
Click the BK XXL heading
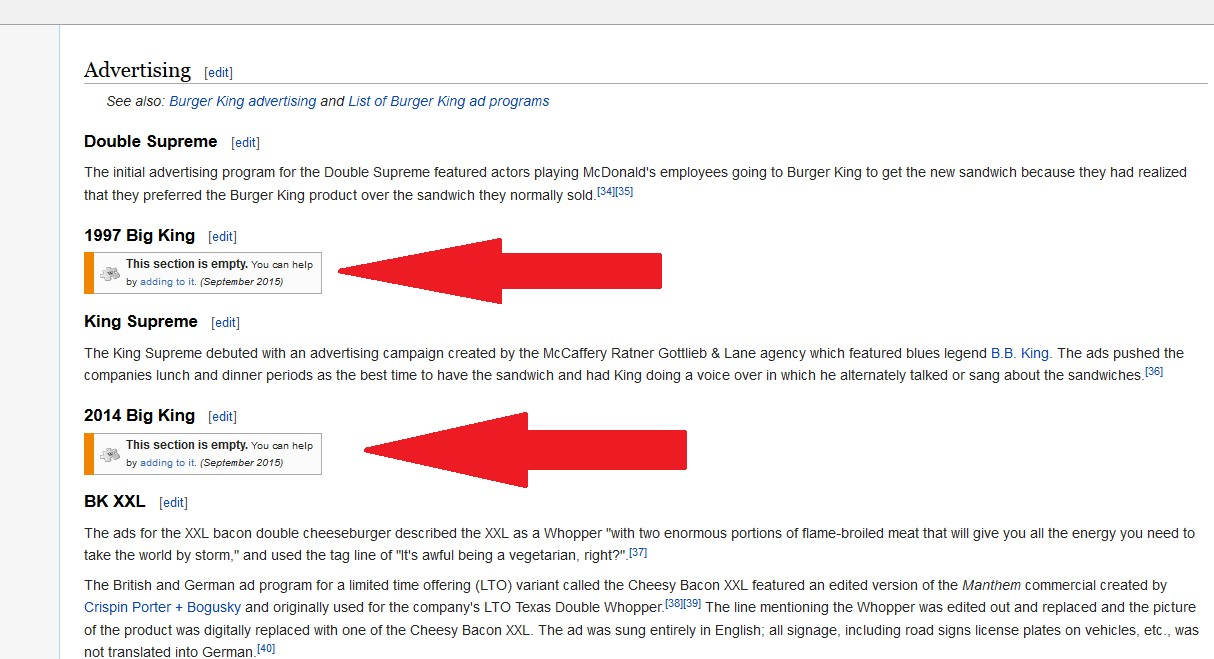click(x=114, y=502)
